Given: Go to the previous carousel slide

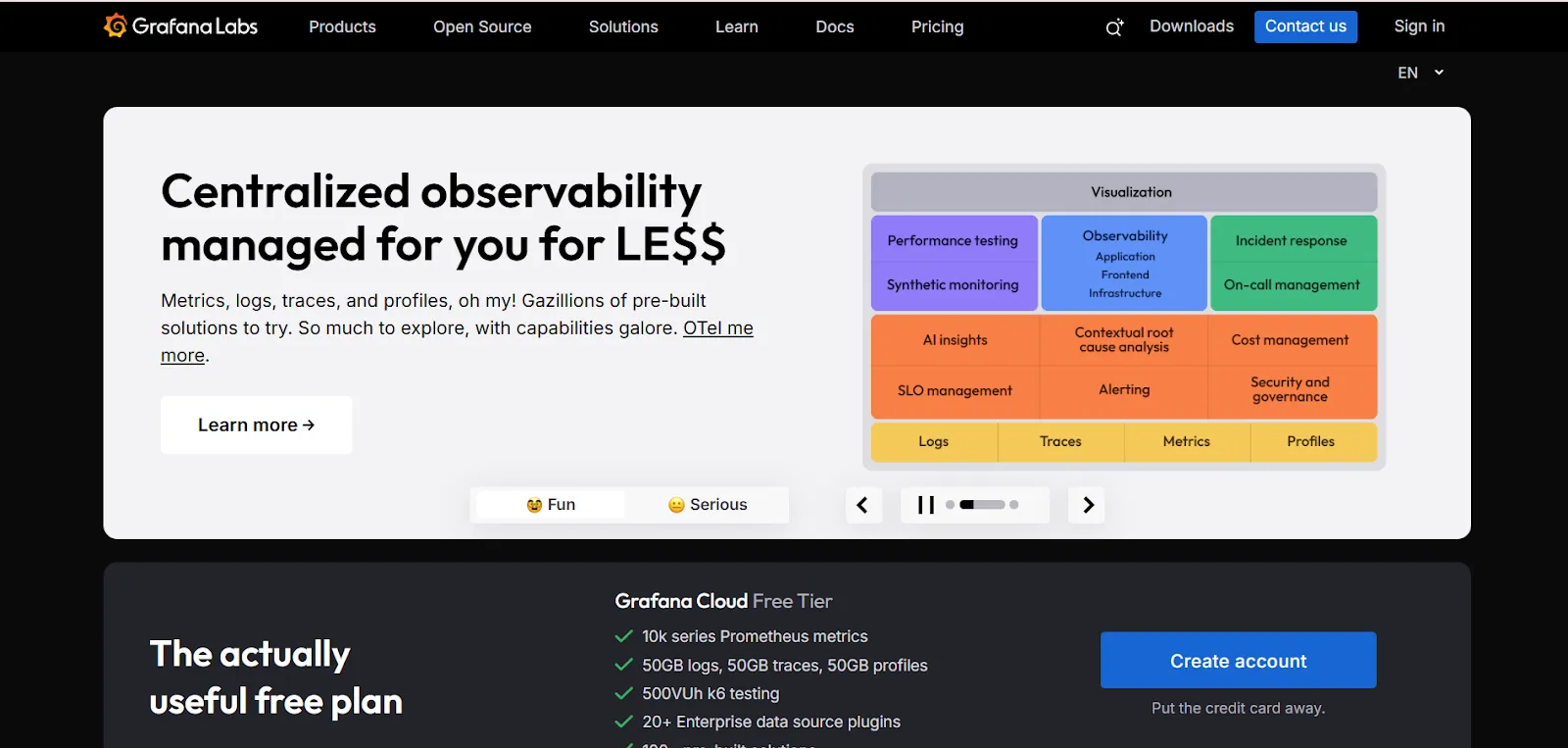Looking at the screenshot, I should click(x=863, y=505).
